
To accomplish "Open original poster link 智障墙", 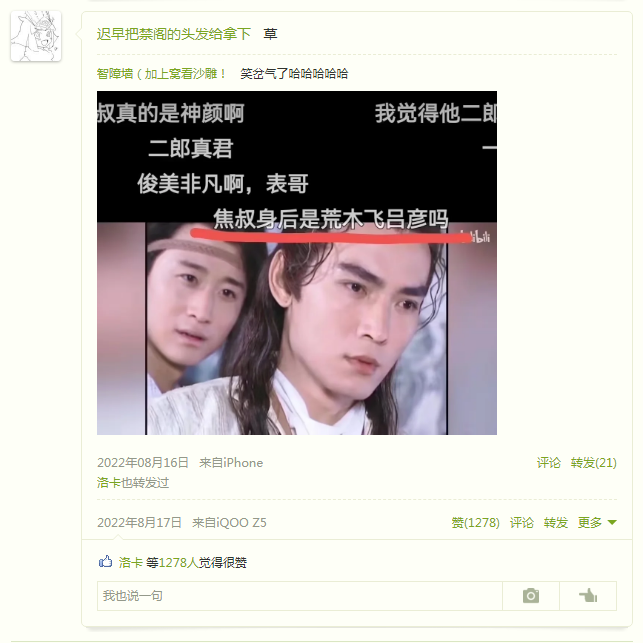I will click(162, 74).
